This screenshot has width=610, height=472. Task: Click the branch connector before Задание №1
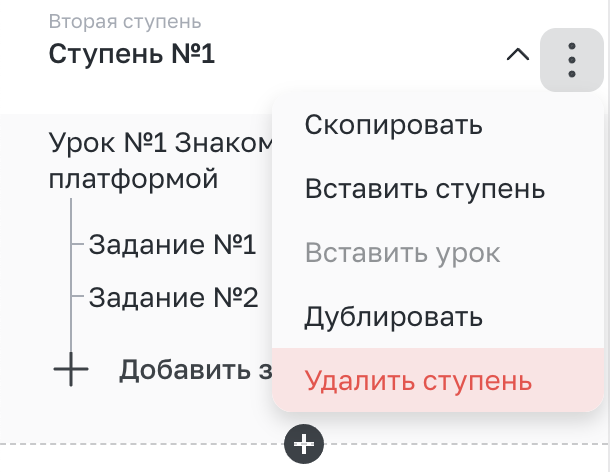click(x=77, y=244)
